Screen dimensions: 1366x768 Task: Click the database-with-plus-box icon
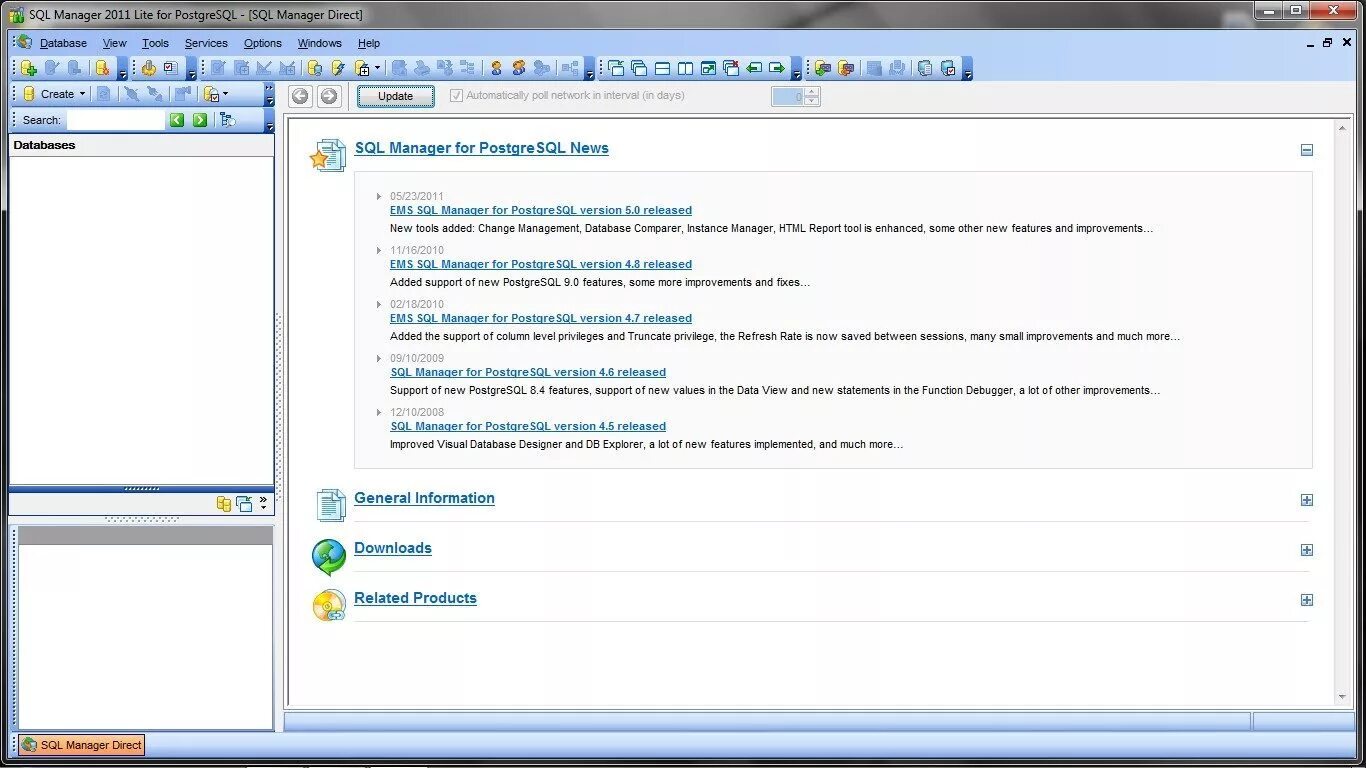[362, 68]
